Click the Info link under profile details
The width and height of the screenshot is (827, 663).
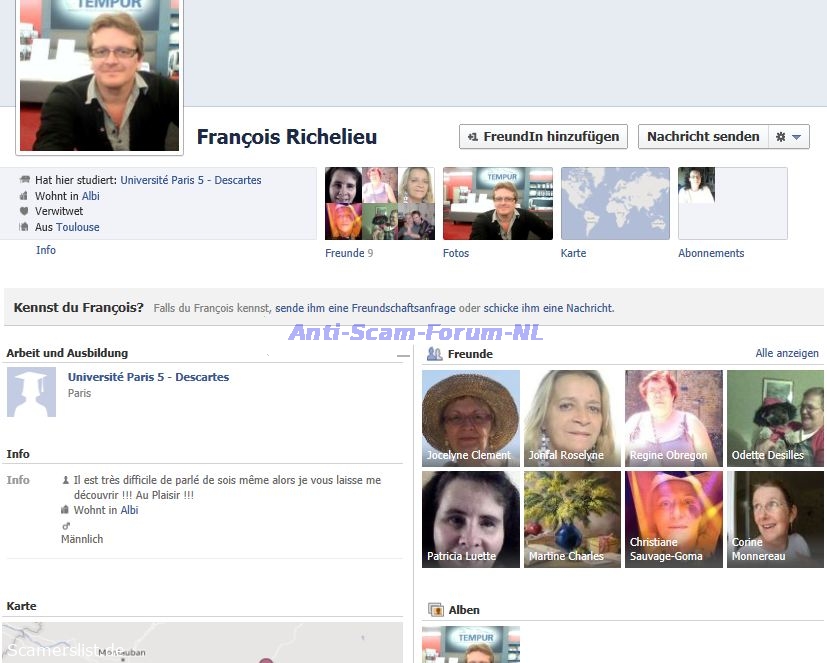click(x=46, y=250)
